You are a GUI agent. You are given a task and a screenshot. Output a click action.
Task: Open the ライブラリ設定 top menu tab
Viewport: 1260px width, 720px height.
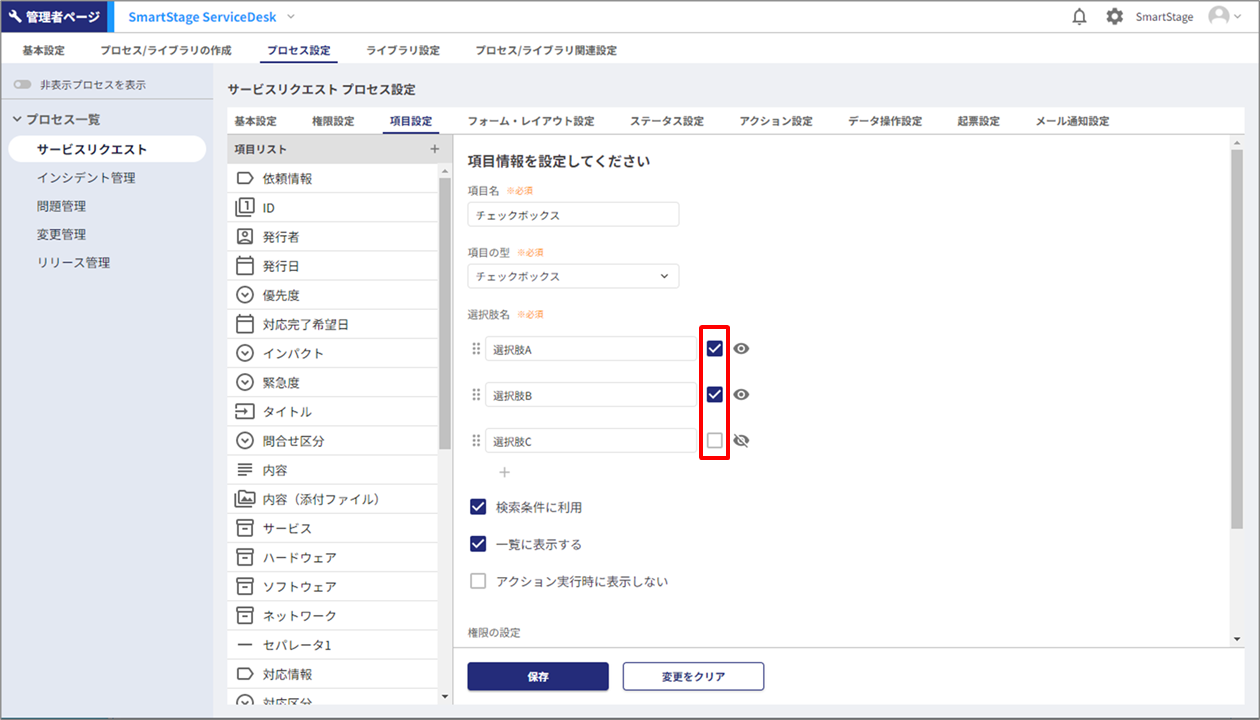402,50
